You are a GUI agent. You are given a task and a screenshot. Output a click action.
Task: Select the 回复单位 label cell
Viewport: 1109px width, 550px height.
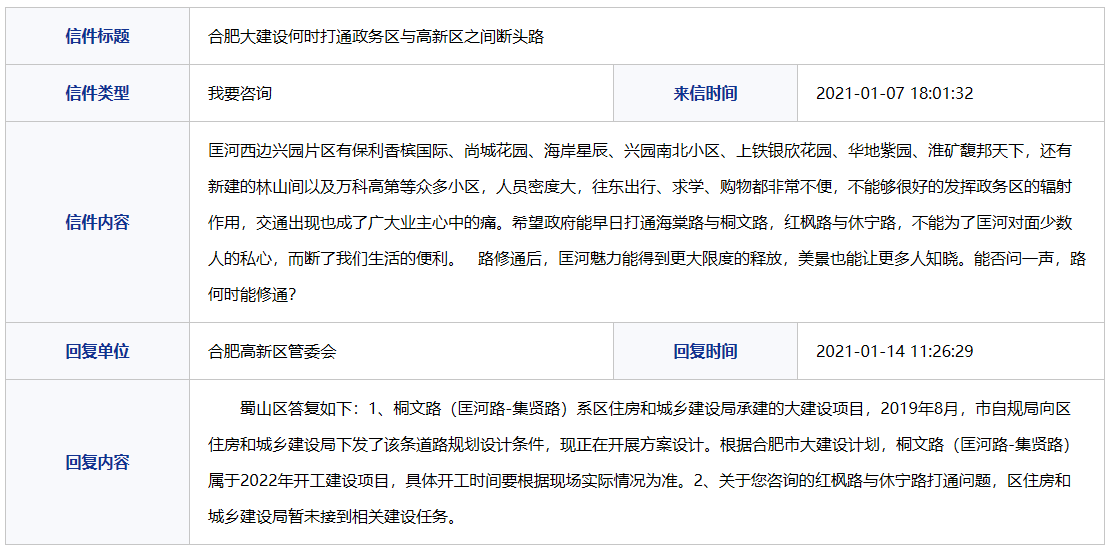98,351
